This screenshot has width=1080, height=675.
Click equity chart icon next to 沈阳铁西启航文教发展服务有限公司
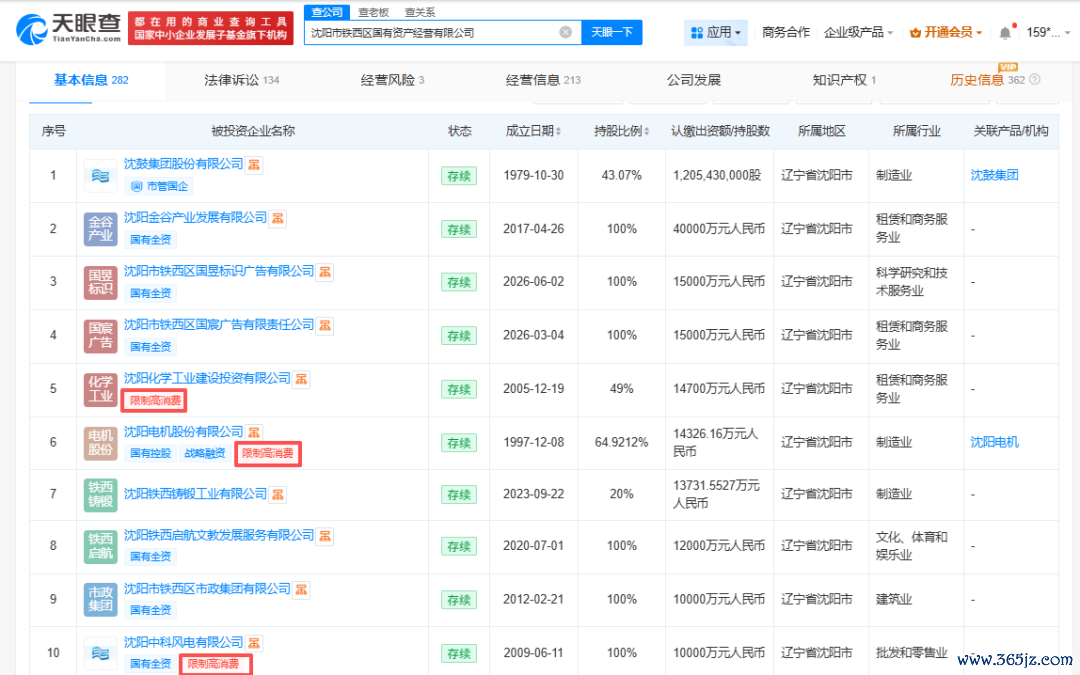point(325,536)
